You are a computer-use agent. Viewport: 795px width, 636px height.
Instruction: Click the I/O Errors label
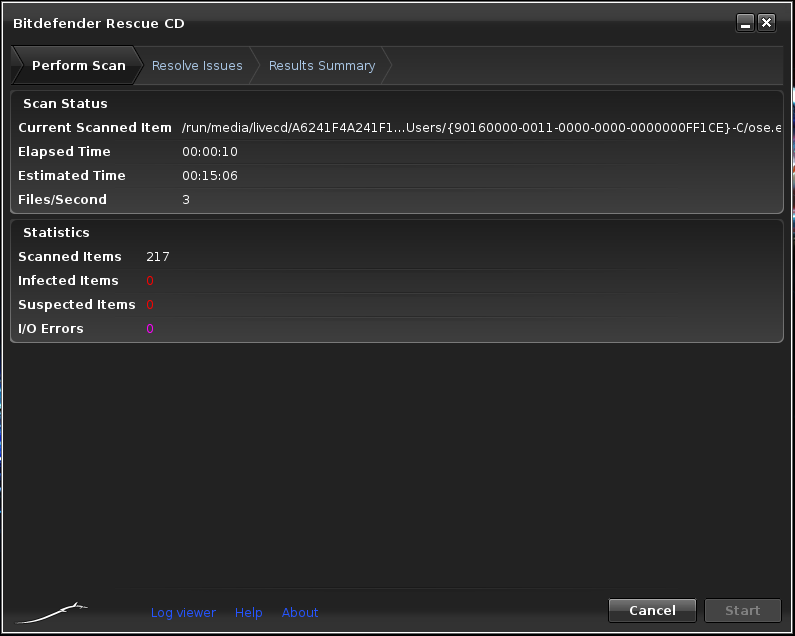coord(51,329)
